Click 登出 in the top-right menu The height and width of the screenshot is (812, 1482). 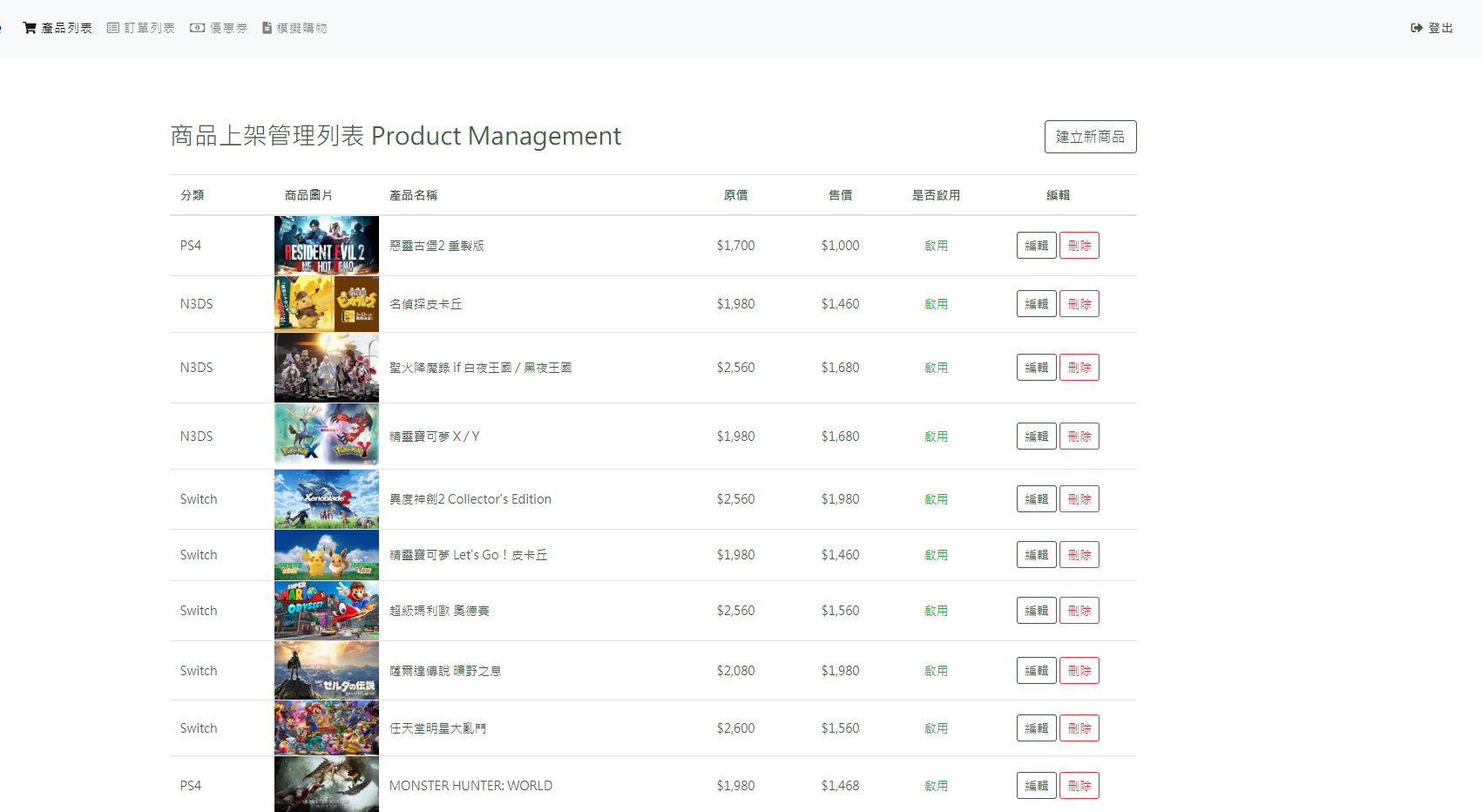1438,27
